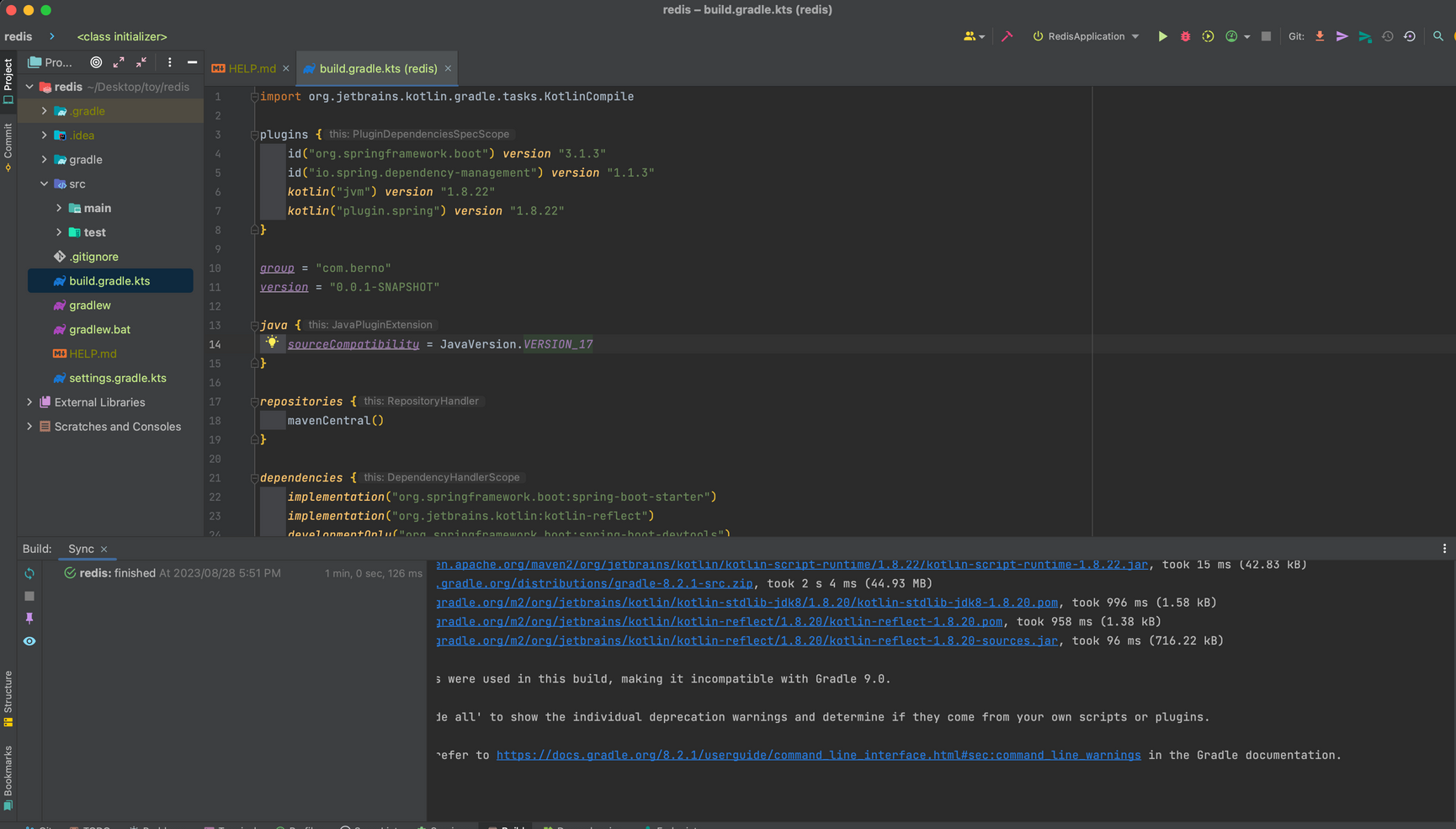Reload Gradle sync in Build panel
The image size is (1456, 829).
click(x=29, y=573)
